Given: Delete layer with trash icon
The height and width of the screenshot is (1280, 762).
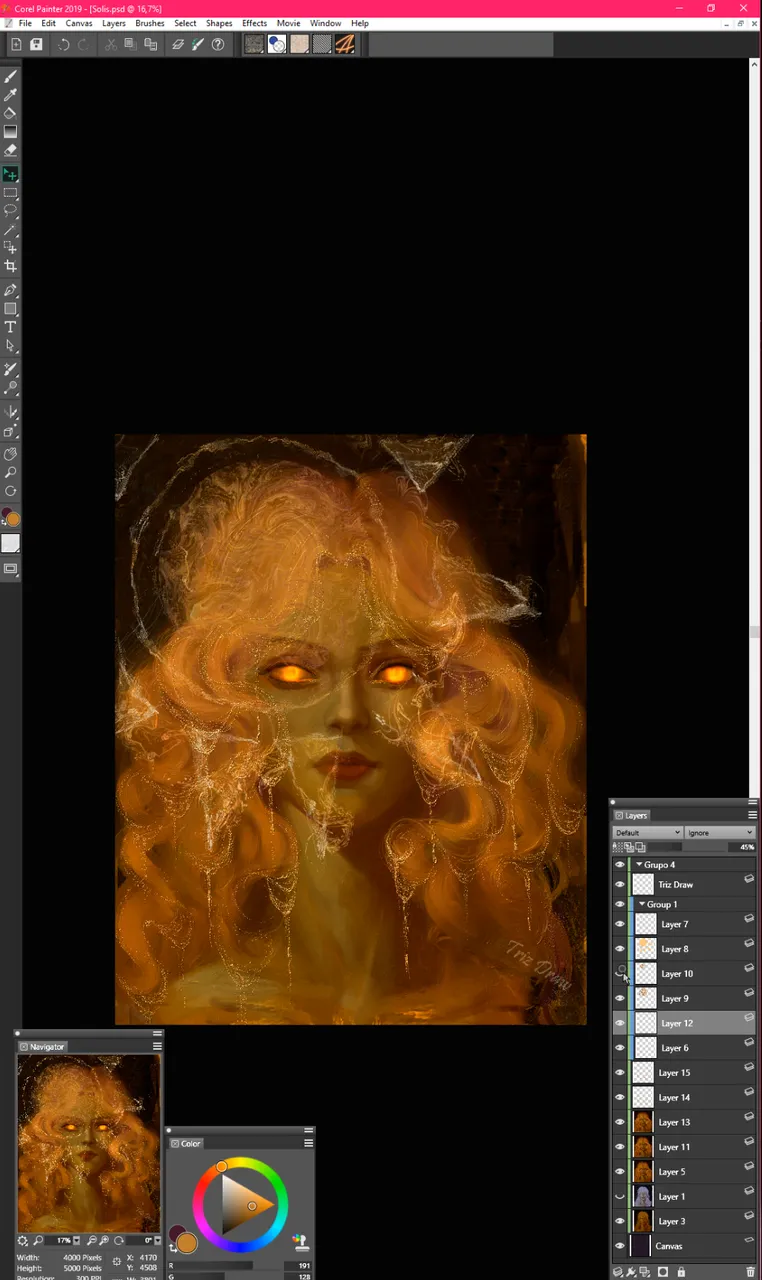Looking at the screenshot, I should point(751,1273).
